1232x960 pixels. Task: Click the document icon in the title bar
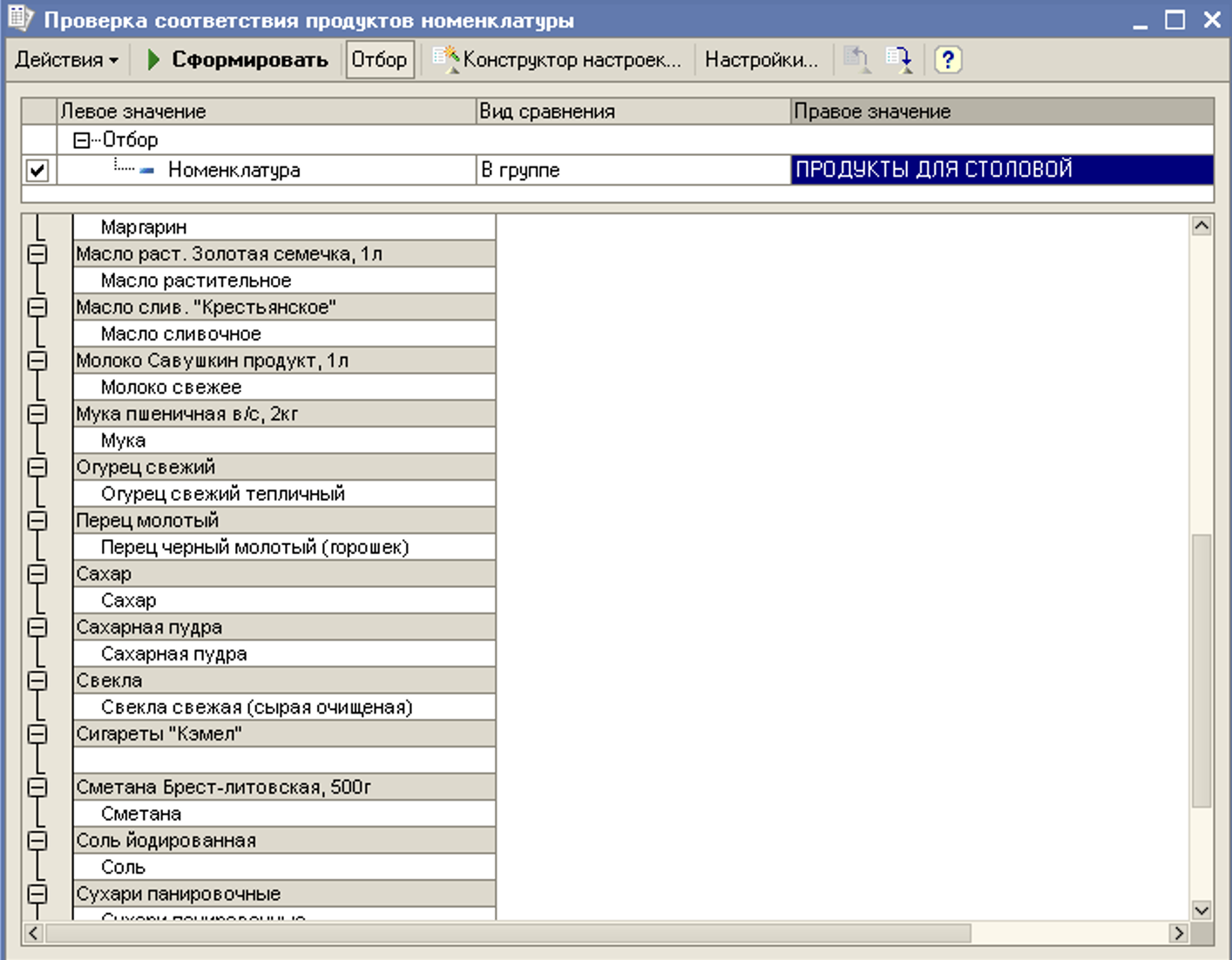click(x=19, y=19)
